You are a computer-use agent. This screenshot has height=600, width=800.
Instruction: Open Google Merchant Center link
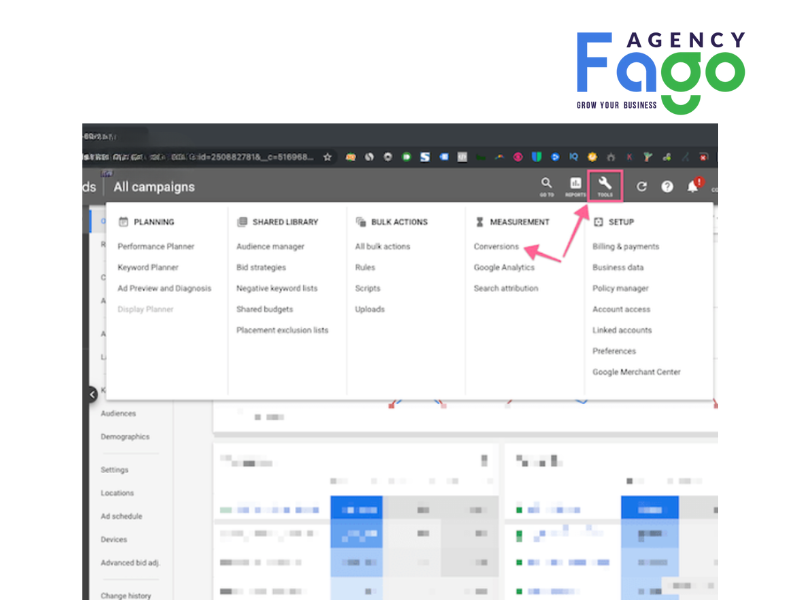click(636, 372)
